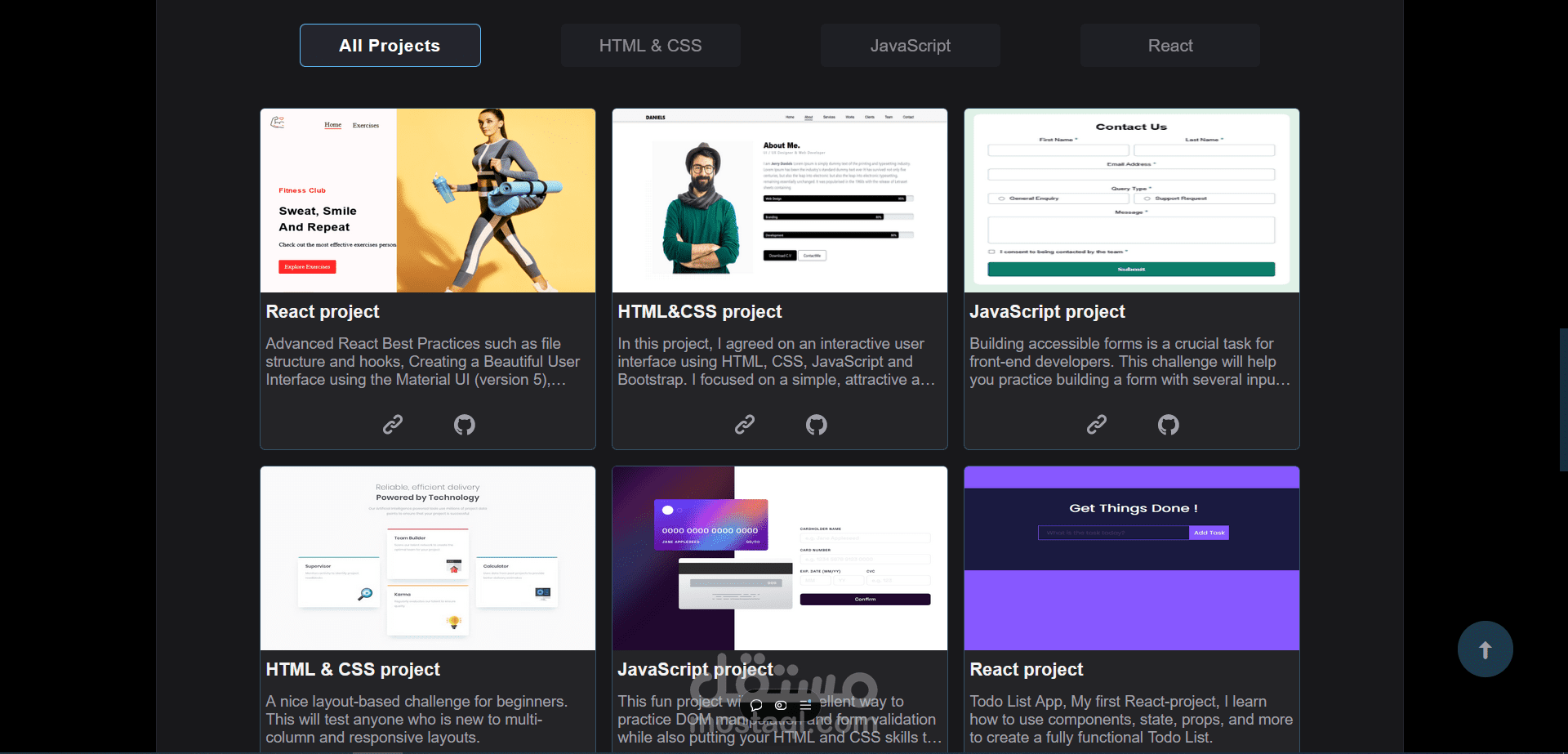Viewport: 1568px width, 754px height.
Task: Open GitHub icon of Contact Us form project
Action: click(1169, 425)
